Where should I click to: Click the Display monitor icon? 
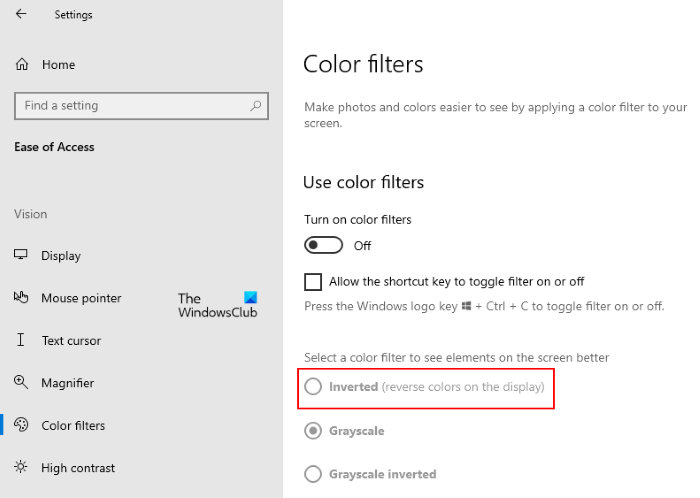click(x=21, y=256)
